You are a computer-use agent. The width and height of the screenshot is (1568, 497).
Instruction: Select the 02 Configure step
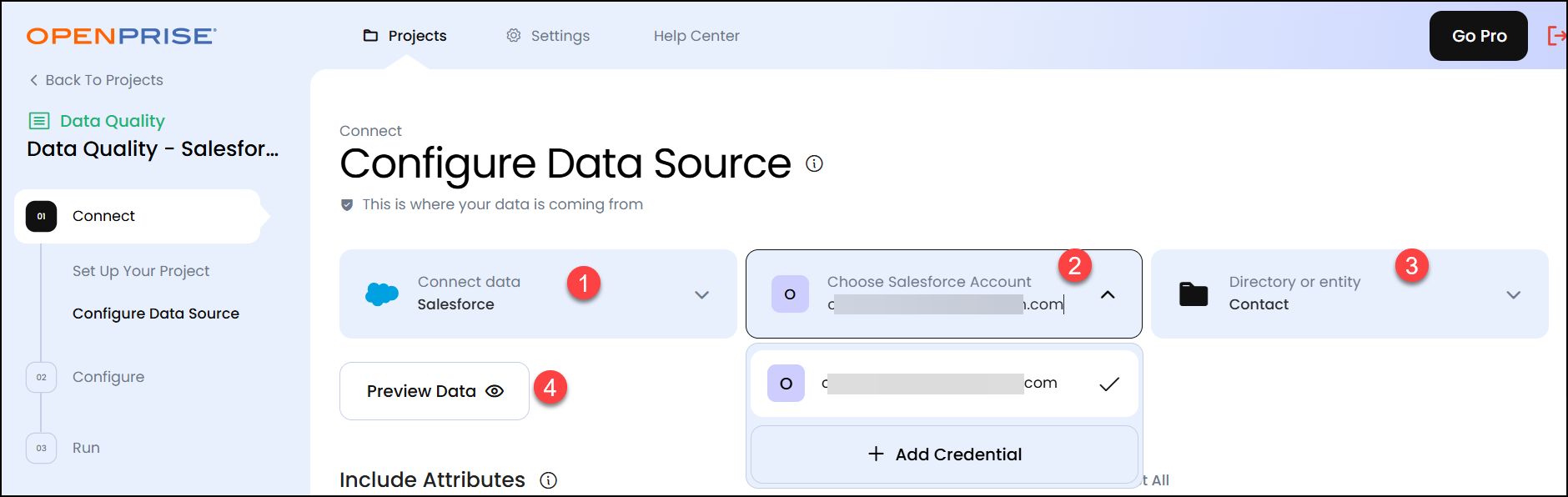[x=108, y=377]
